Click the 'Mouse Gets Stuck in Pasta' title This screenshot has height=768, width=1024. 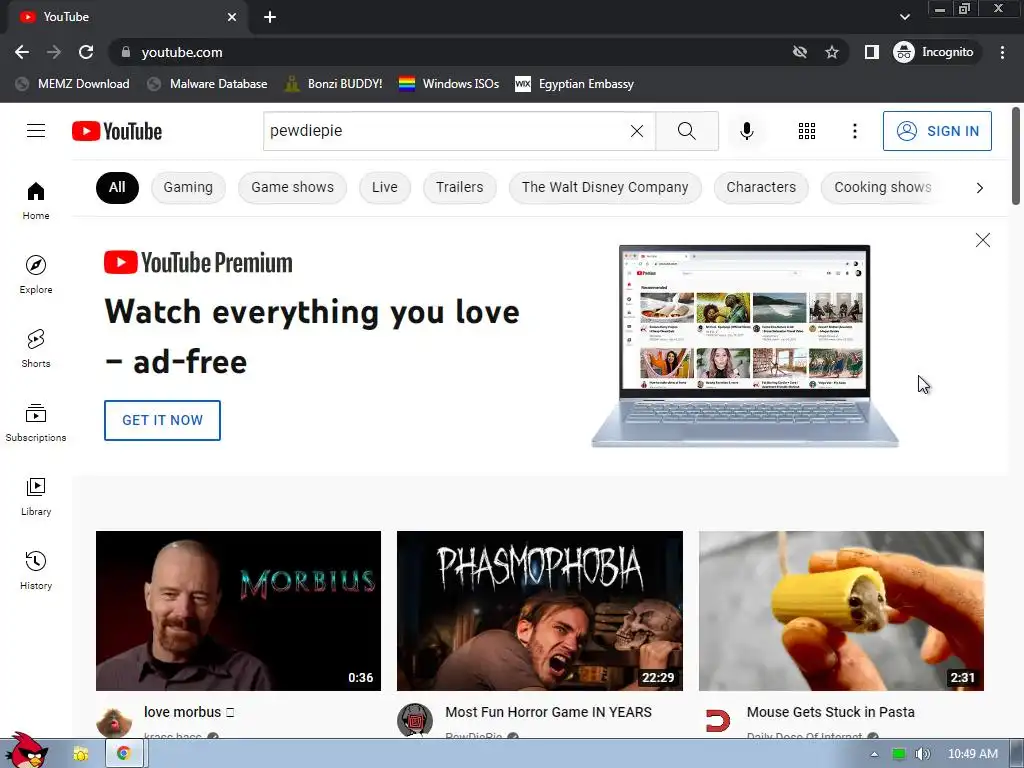click(x=830, y=712)
